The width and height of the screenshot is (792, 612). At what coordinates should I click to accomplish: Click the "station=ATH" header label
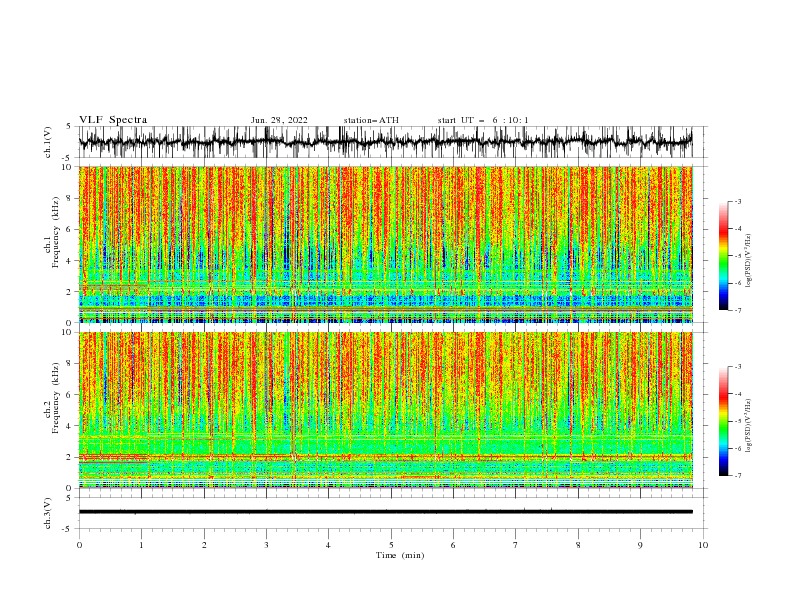click(x=371, y=120)
